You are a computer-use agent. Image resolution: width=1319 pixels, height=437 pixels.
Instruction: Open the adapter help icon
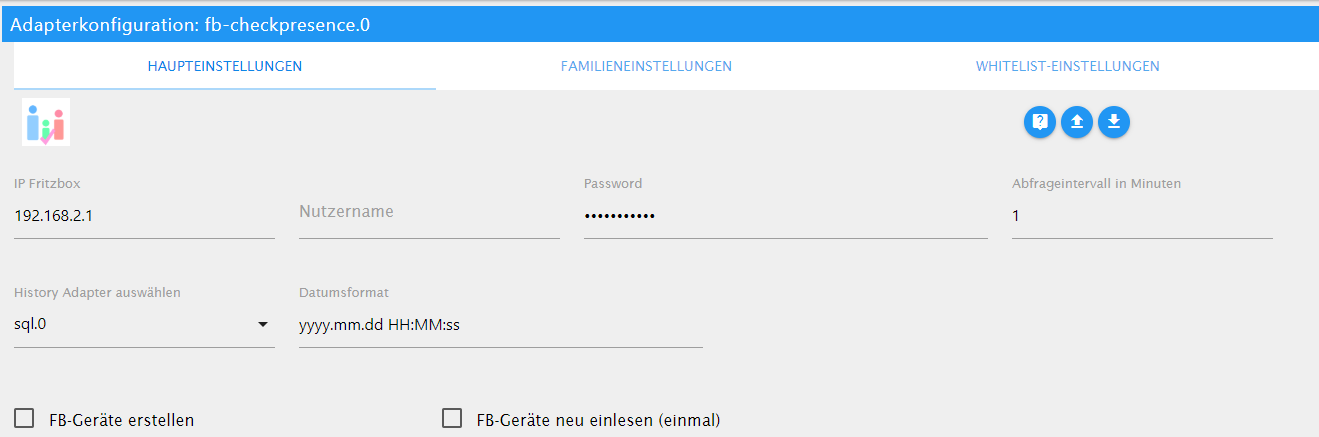(x=1040, y=122)
